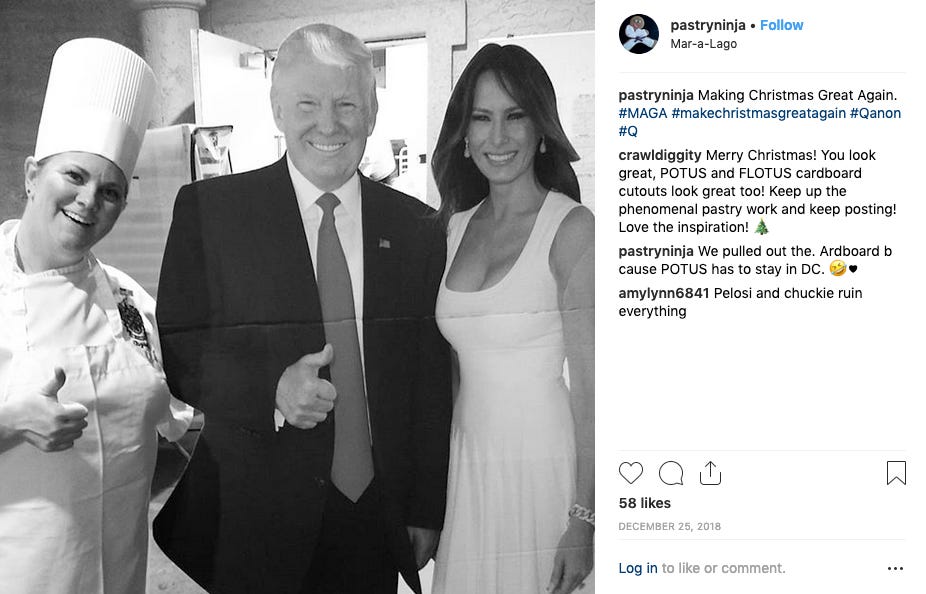This screenshot has height=594, width=926.
Task: Follow the pastryninja account
Action: coord(781,25)
